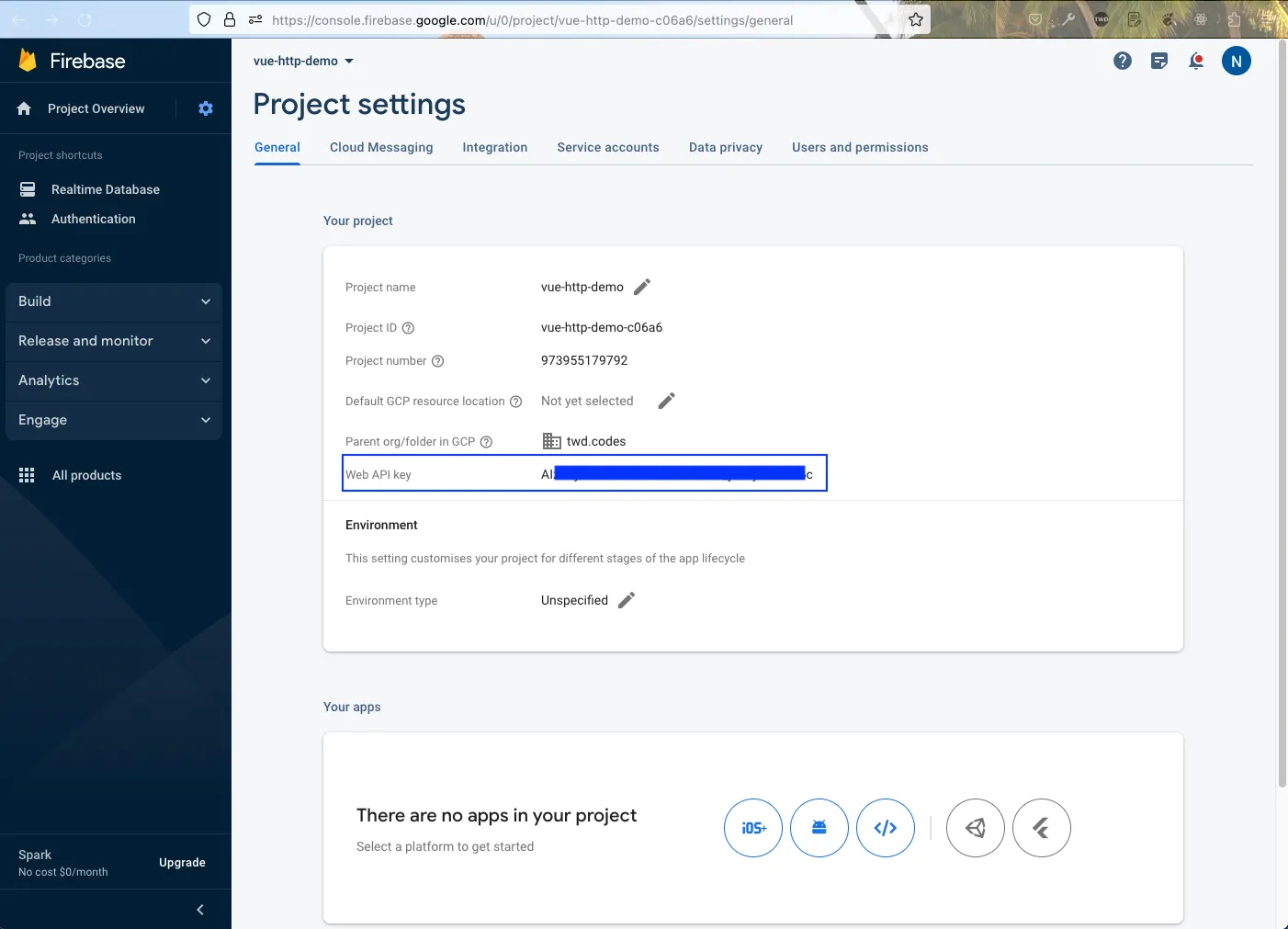Screen dimensions: 1288x929
Task: Collapse the sidebar navigation
Action: tap(200, 910)
